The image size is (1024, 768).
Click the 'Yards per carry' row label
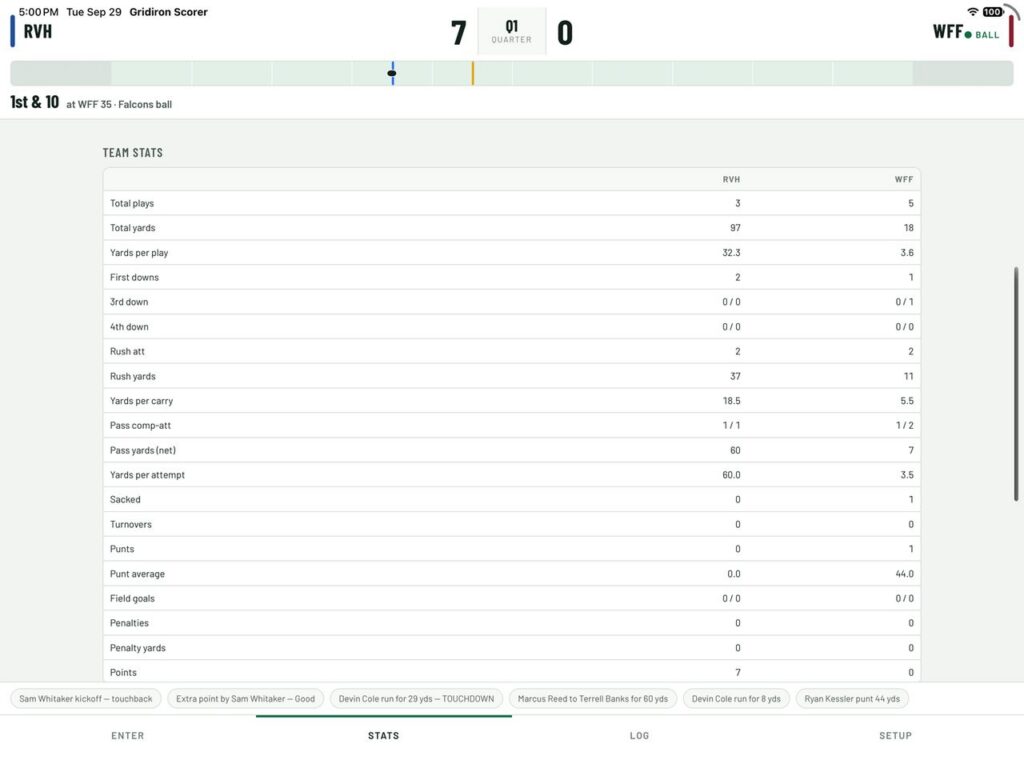click(x=142, y=401)
